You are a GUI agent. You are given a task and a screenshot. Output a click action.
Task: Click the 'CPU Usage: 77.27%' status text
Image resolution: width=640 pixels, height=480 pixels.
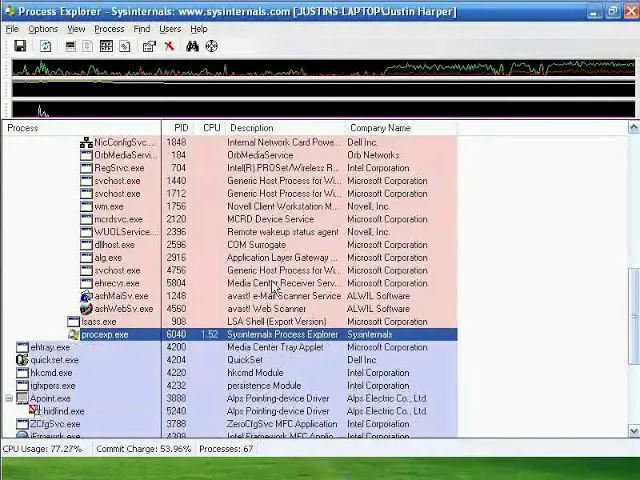[x=42, y=449]
